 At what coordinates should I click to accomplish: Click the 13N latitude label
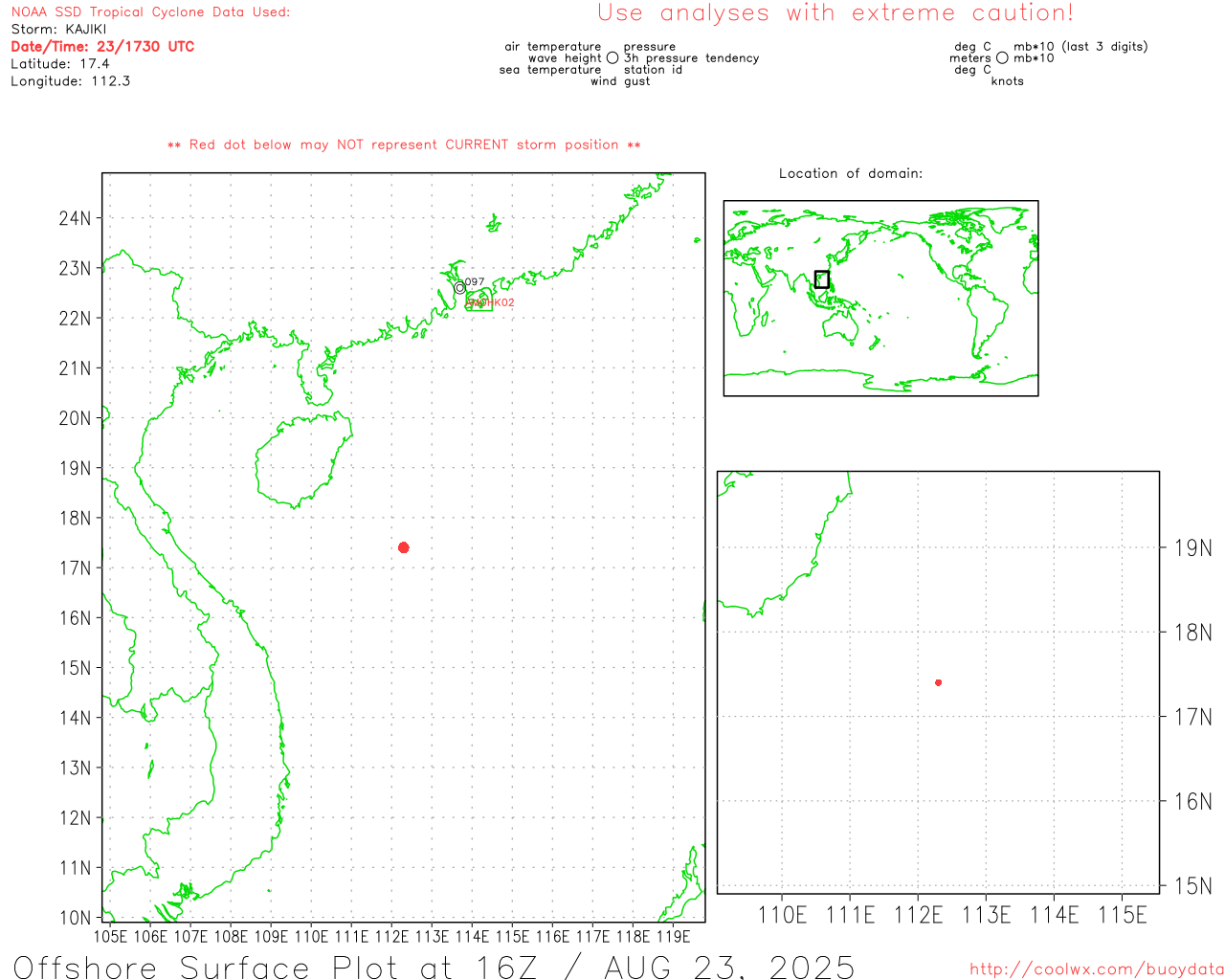coord(75,768)
